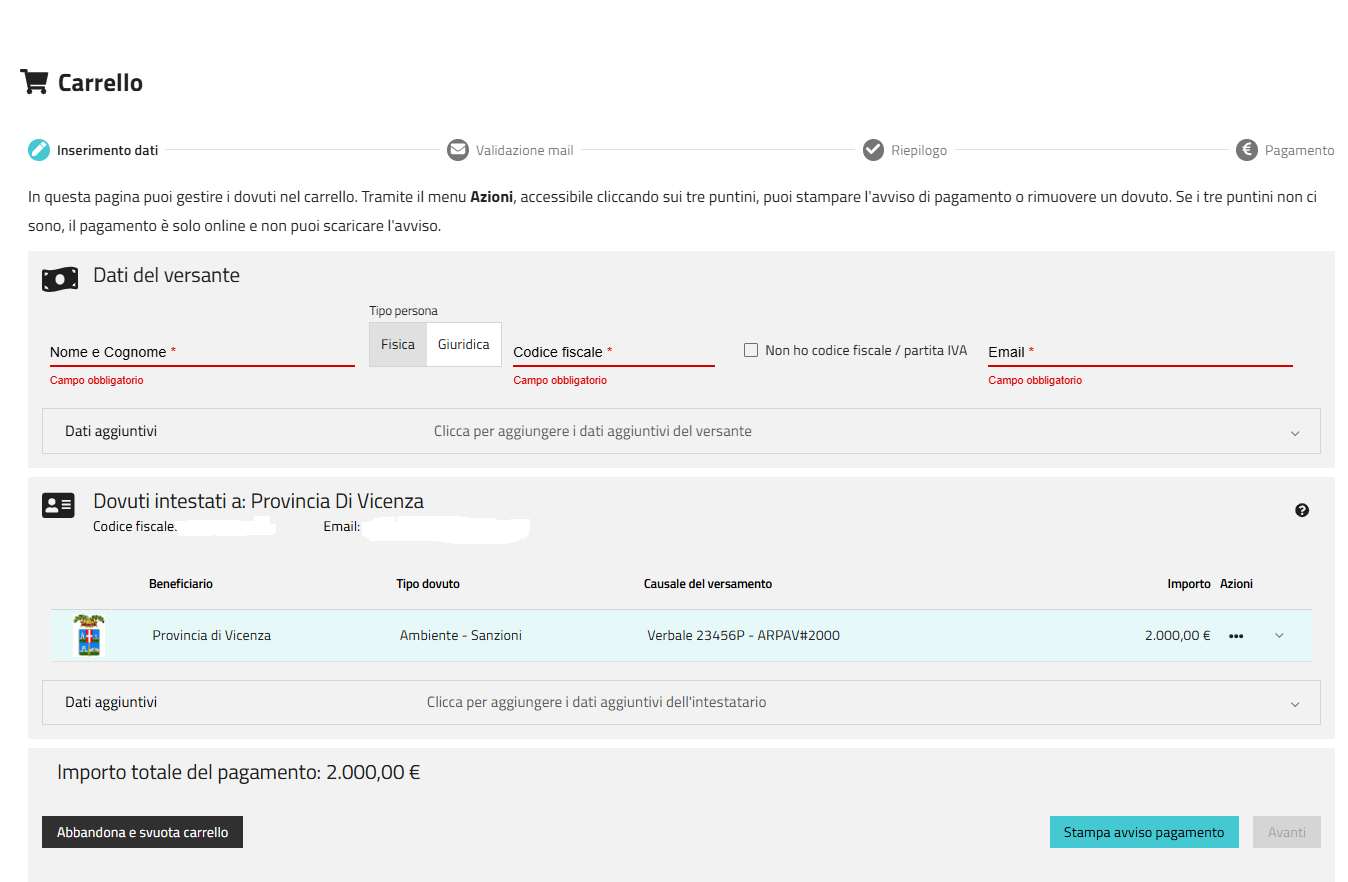
Task: Click the ID card icon beside Dovuti intestati
Action: [x=58, y=505]
